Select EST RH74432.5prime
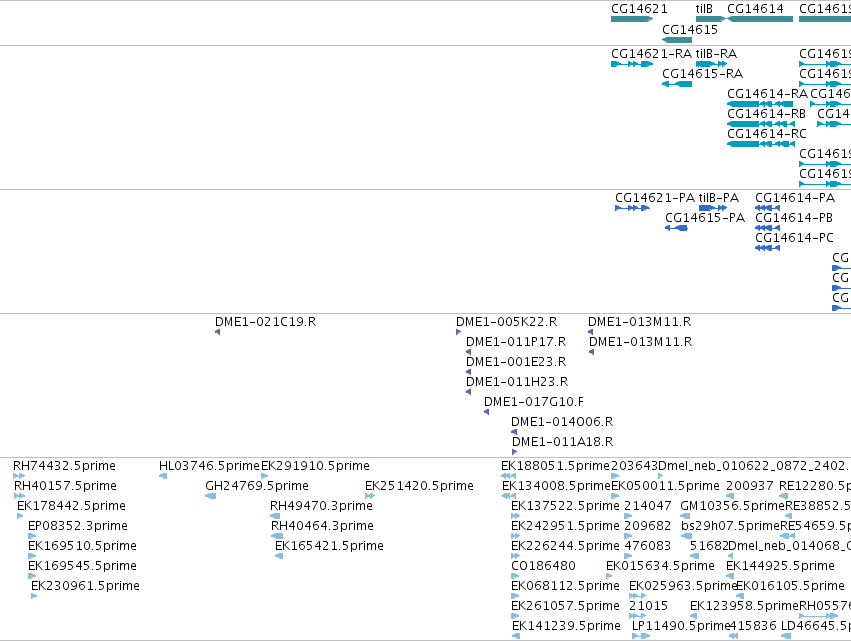 tap(19, 476)
